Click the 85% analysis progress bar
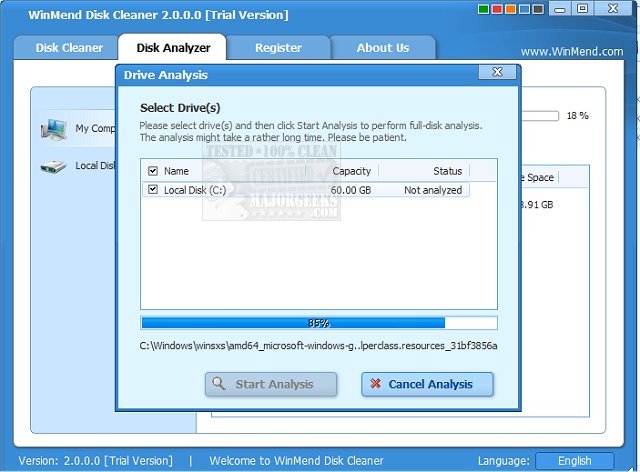 click(319, 323)
